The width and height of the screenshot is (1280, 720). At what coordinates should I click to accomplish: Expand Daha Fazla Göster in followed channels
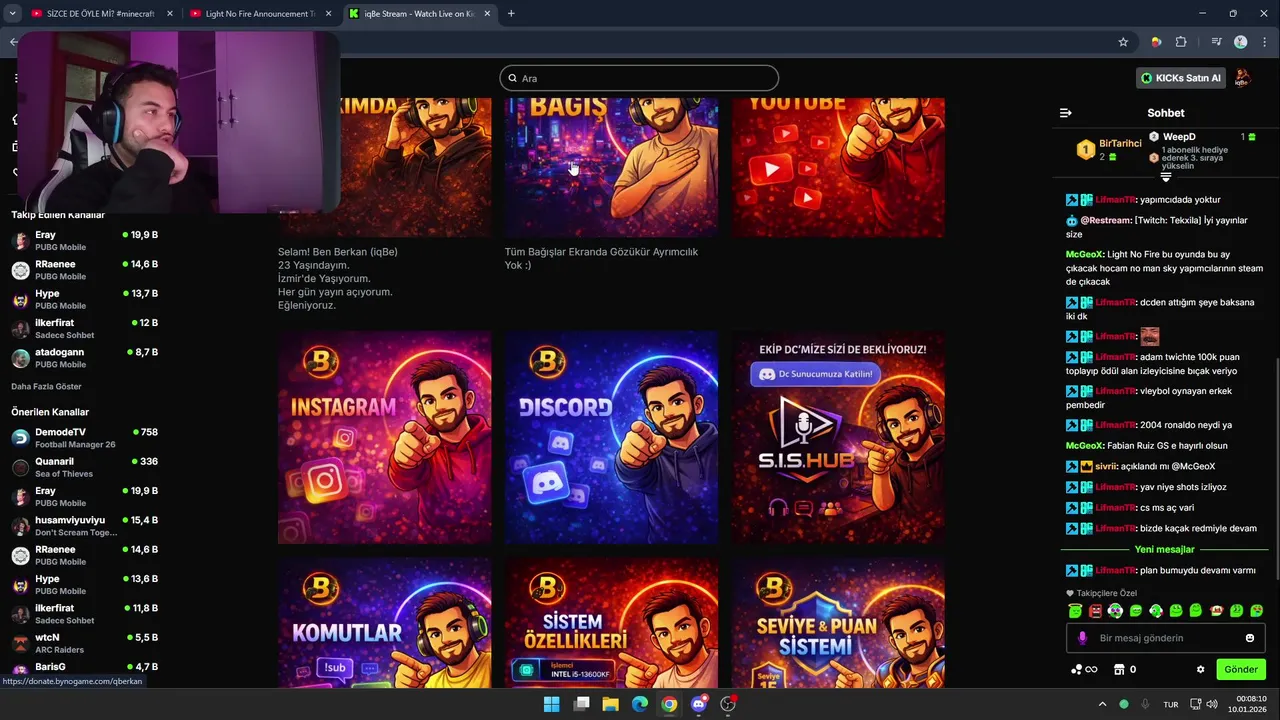46,386
